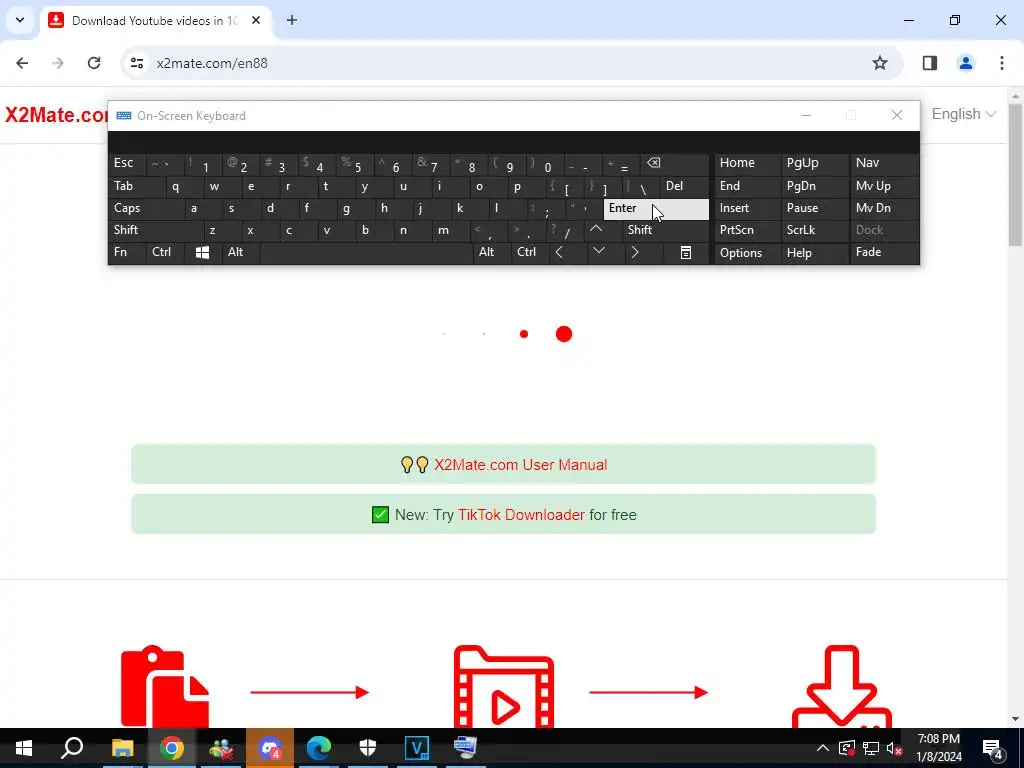Click the PrtScn key
The width and height of the screenshot is (1024, 768).
[x=747, y=230]
